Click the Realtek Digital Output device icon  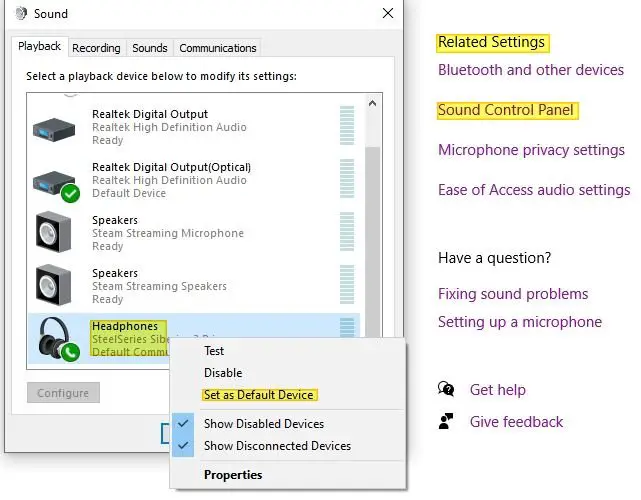tap(53, 127)
